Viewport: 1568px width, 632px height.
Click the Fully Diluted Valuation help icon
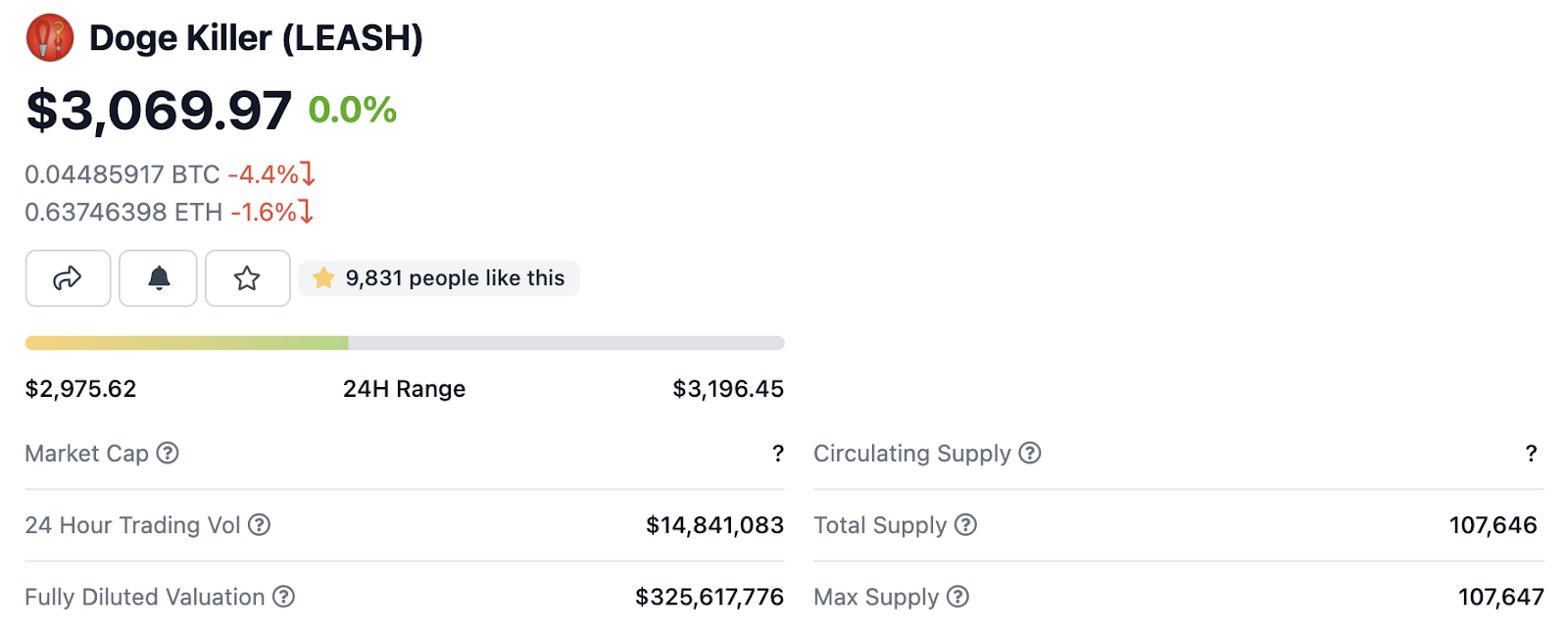(283, 597)
